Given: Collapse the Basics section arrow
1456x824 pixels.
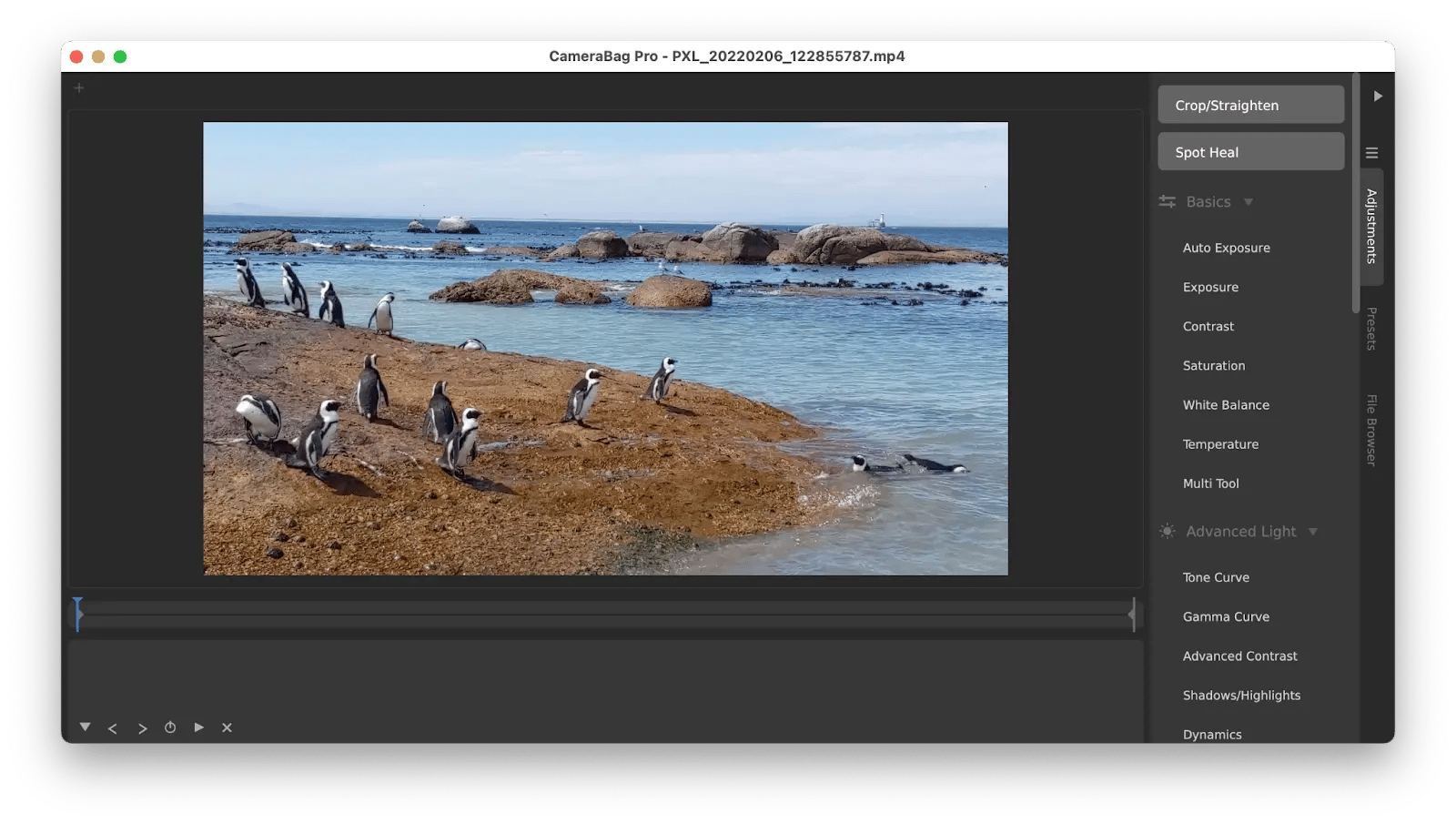Looking at the screenshot, I should click(x=1249, y=202).
